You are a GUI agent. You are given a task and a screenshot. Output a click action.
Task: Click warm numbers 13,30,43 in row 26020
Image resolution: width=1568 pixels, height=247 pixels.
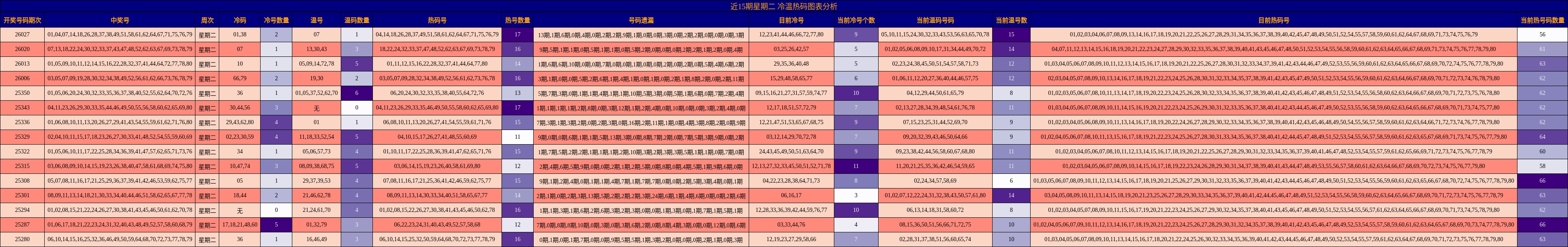pos(317,49)
